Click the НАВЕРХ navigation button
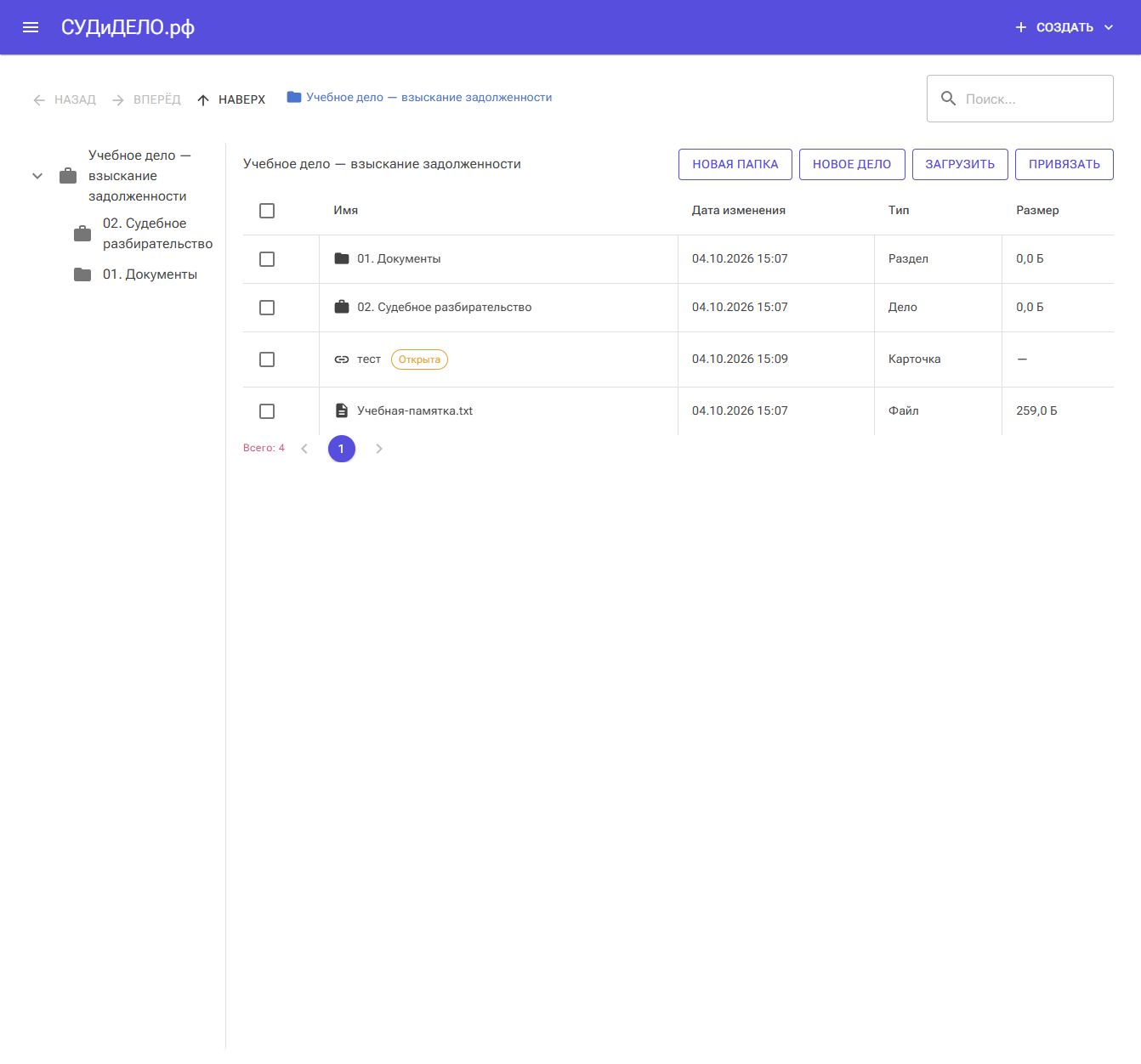 [x=231, y=99]
